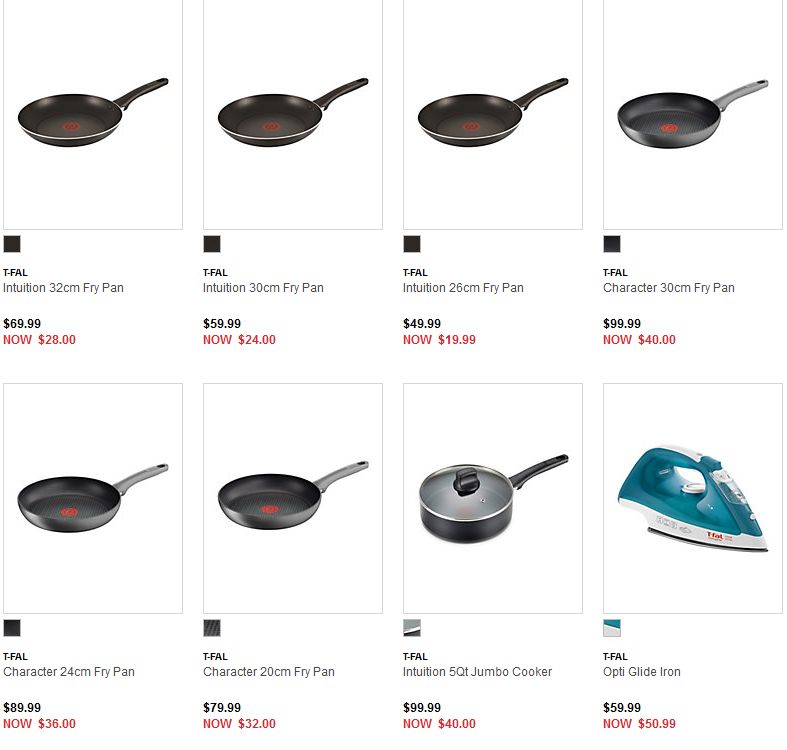Select color swatch under Intuition 26cm pan
The height and width of the screenshot is (750, 787).
[x=412, y=244]
